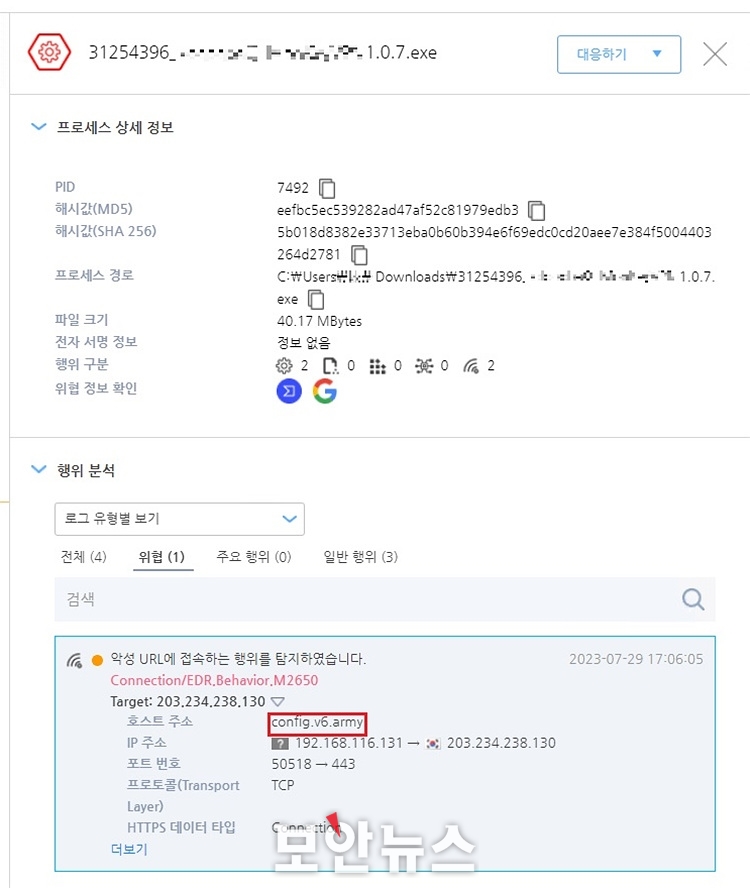Collapse the Target 203.234.238.130 details
The height and width of the screenshot is (888, 750).
(278, 702)
